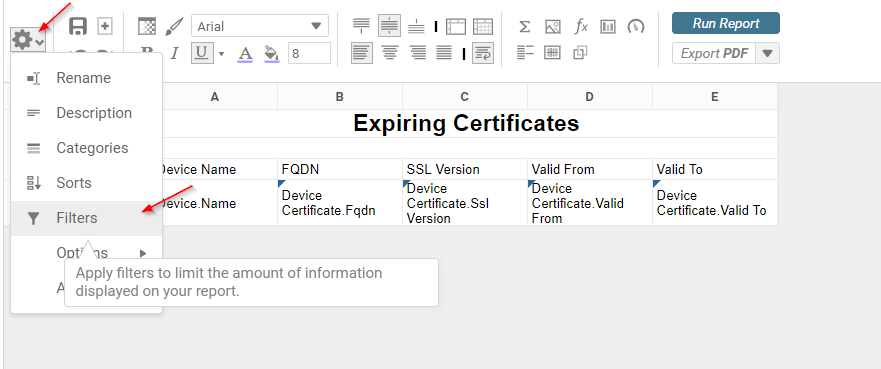Toggle wrap text icon
Viewport: 881px width, 369px height.
point(483,53)
